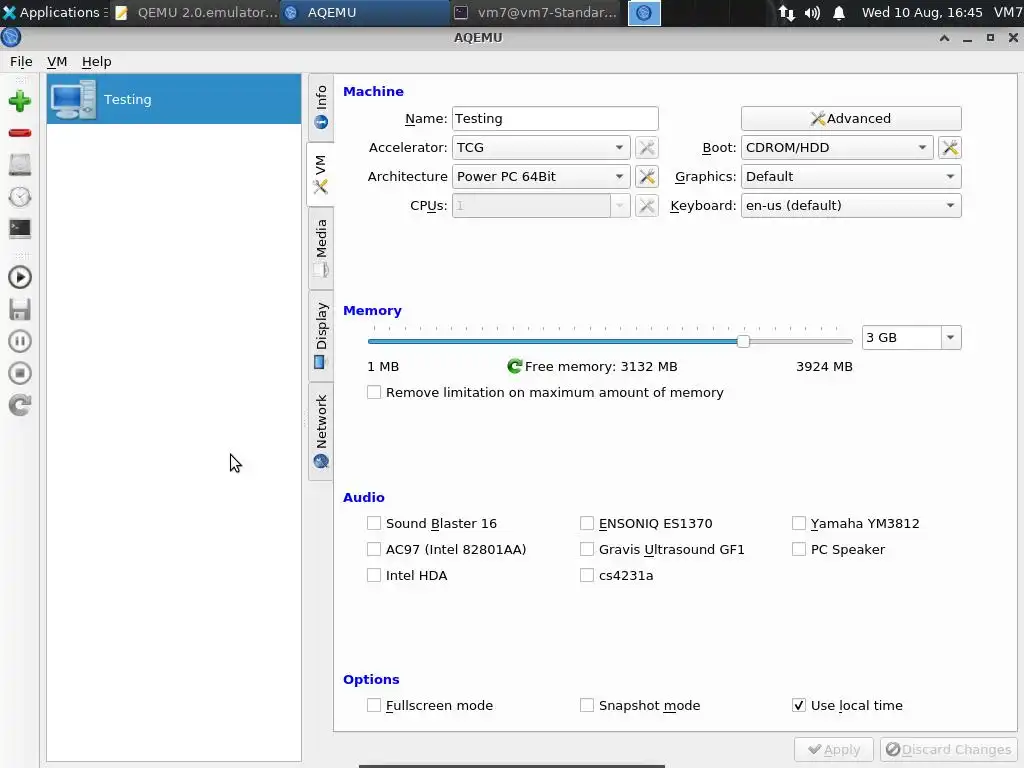The height and width of the screenshot is (768, 1024).
Task: Select the Testing VM computer icon
Action: tap(73, 99)
